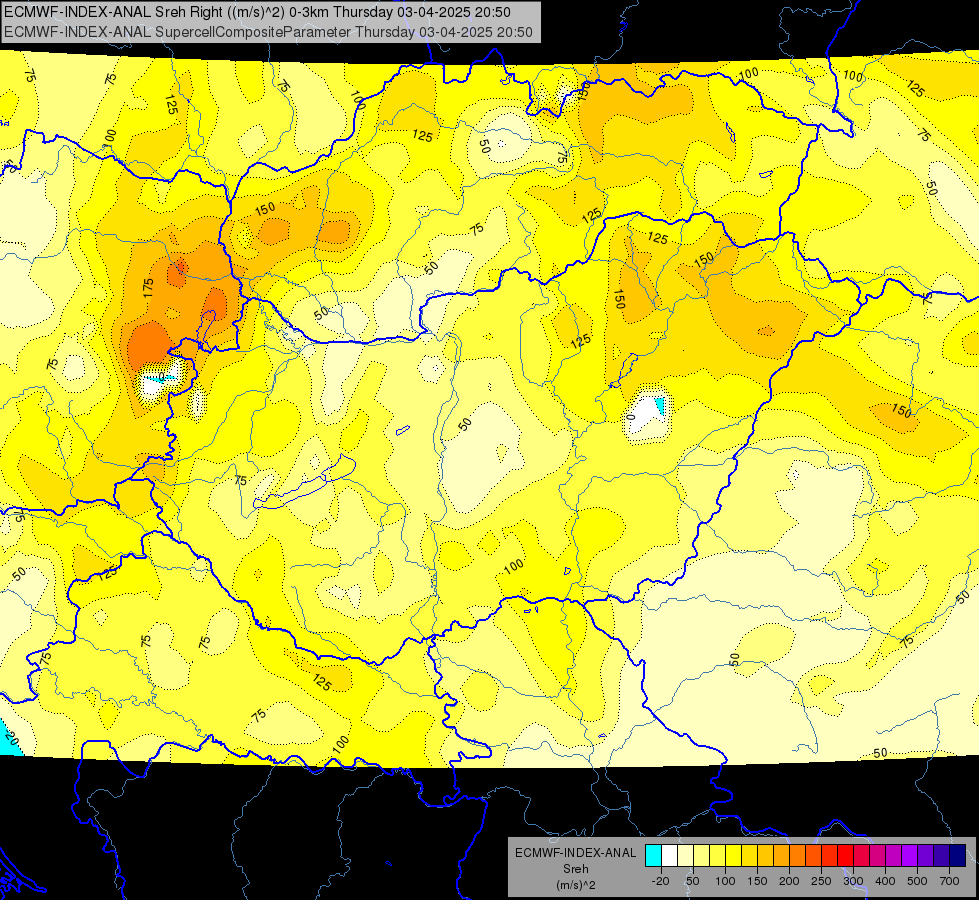Click the '100' tick label on the color legend

click(725, 881)
